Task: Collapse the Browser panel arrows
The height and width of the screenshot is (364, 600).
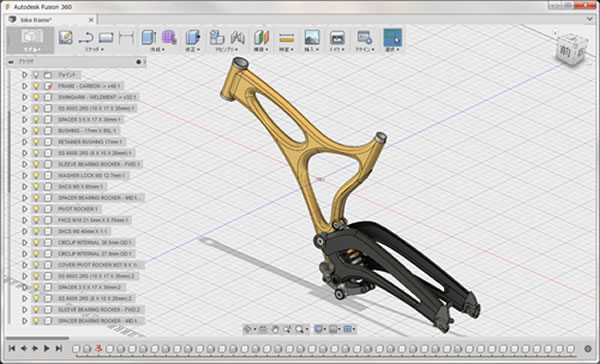Action: [11, 62]
